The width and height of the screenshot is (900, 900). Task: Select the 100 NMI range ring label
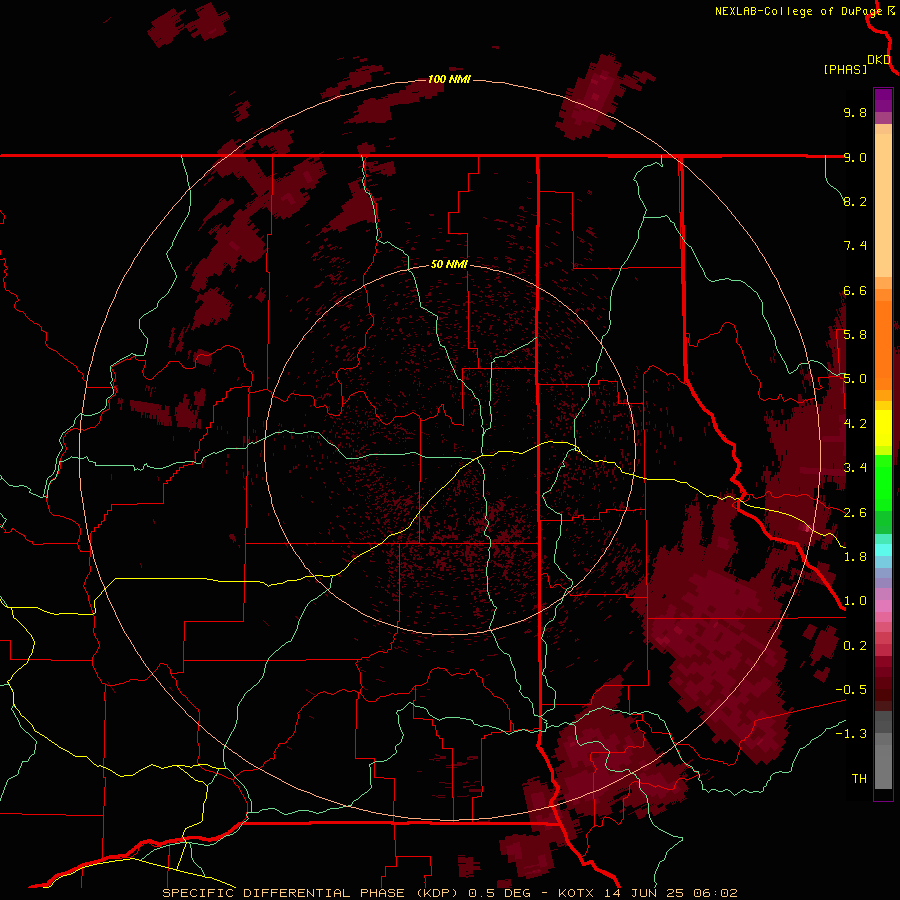(x=449, y=79)
